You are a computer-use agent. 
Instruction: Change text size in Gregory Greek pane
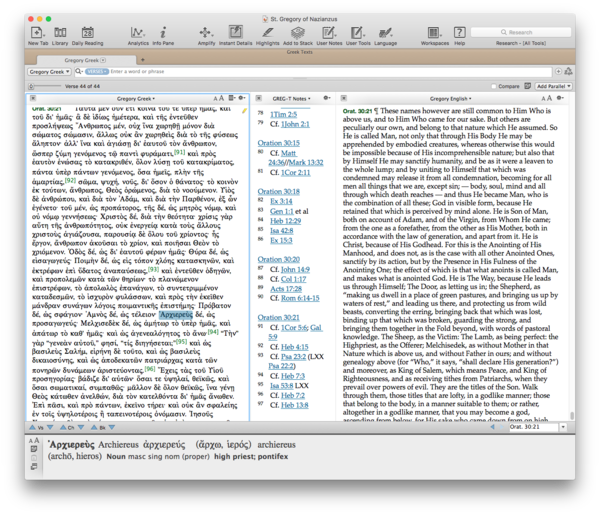218,98
